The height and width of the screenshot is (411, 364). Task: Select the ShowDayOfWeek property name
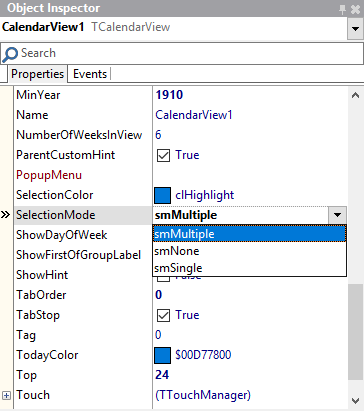click(x=62, y=235)
